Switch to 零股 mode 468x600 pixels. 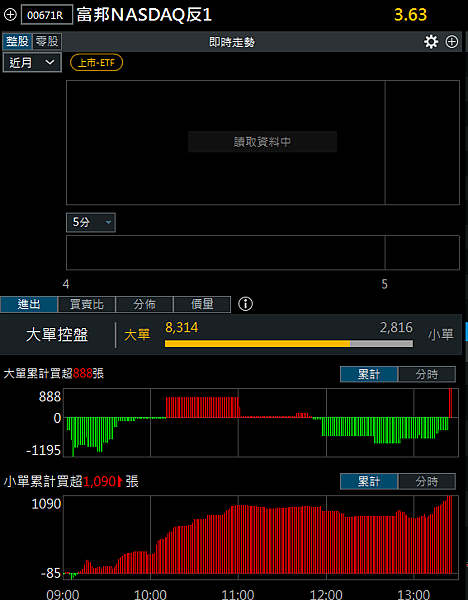click(47, 41)
